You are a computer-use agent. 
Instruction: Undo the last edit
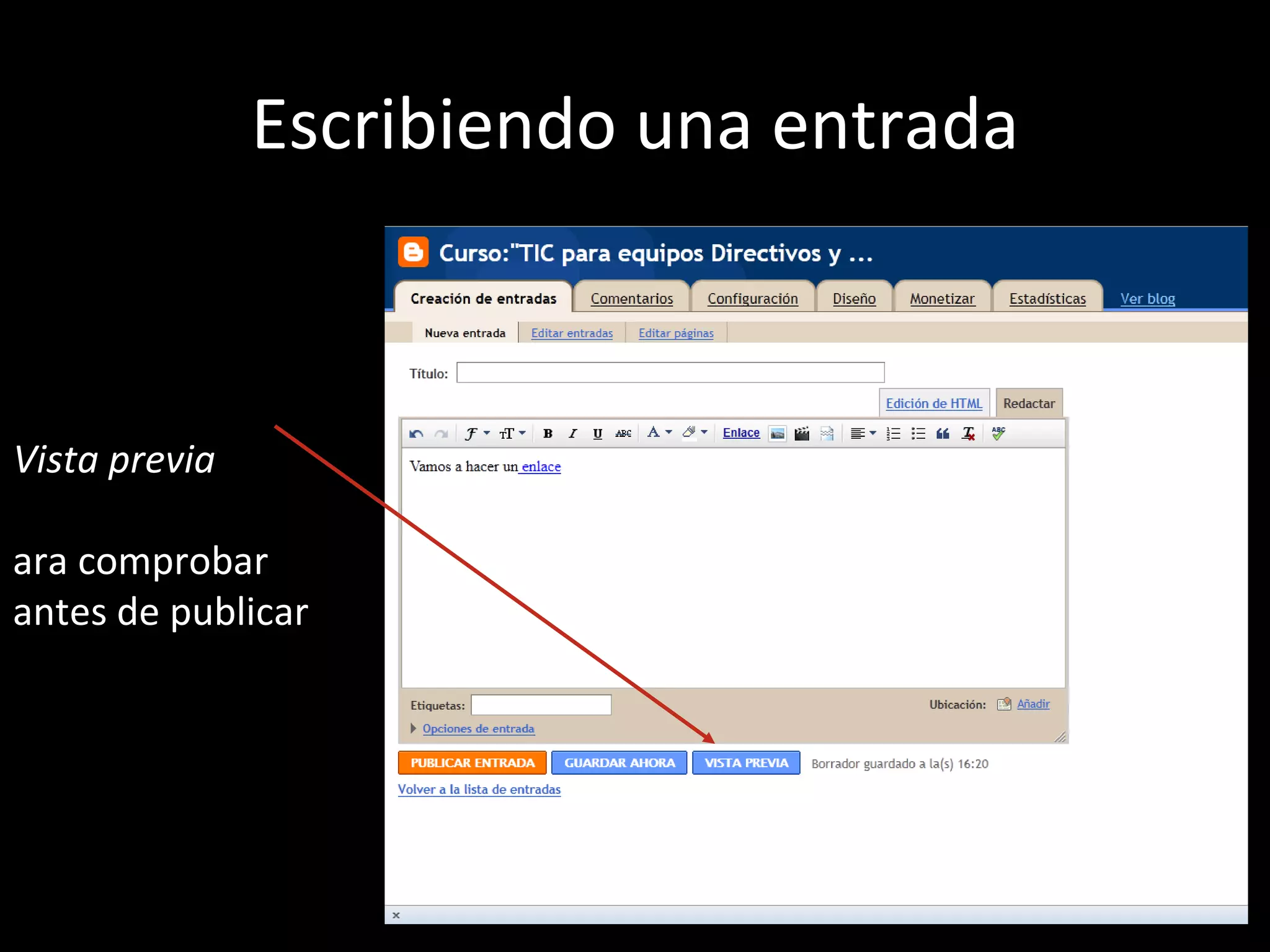pos(416,434)
